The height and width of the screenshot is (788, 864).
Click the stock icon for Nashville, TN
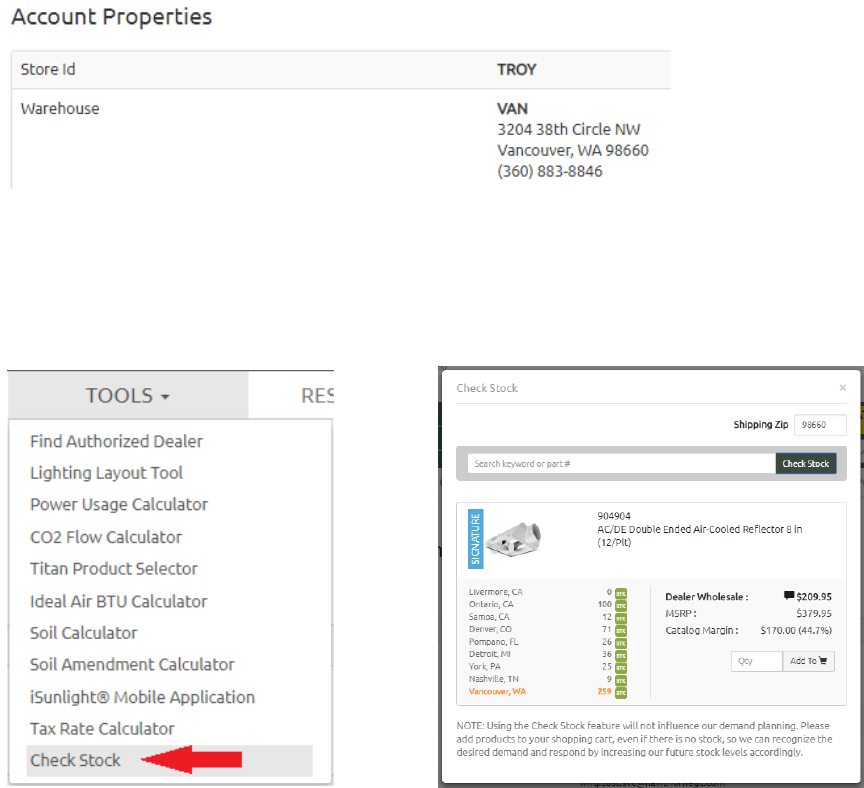coord(621,681)
